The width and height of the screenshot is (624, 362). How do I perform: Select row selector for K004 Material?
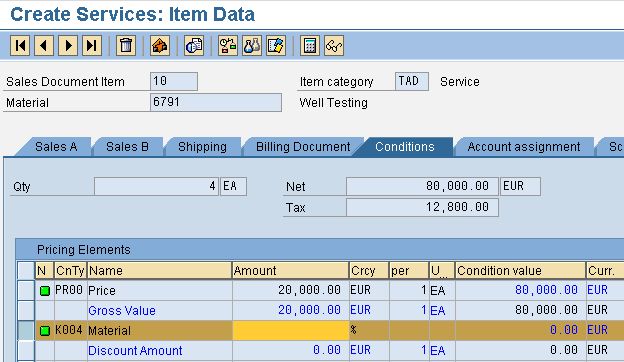[x=26, y=331]
